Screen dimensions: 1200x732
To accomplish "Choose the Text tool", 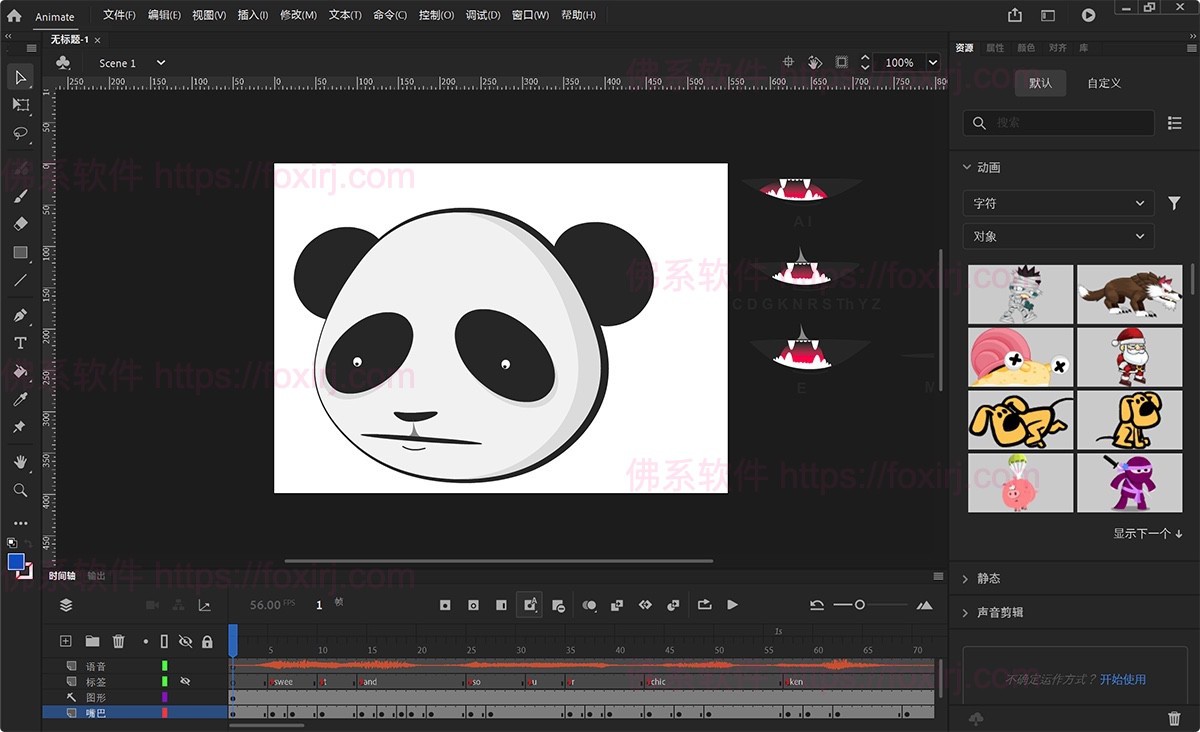I will pyautogui.click(x=20, y=343).
